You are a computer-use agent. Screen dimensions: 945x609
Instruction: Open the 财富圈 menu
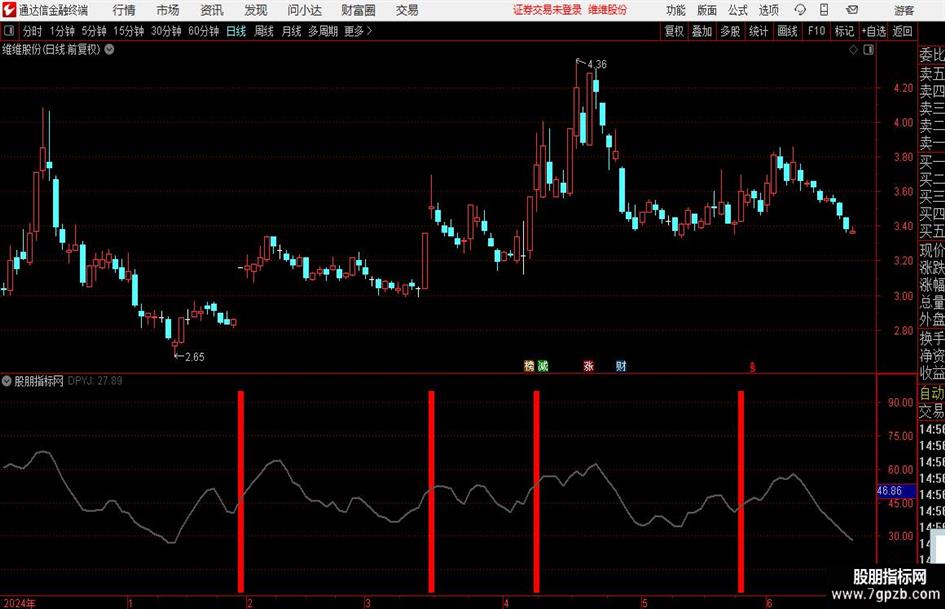[x=358, y=10]
